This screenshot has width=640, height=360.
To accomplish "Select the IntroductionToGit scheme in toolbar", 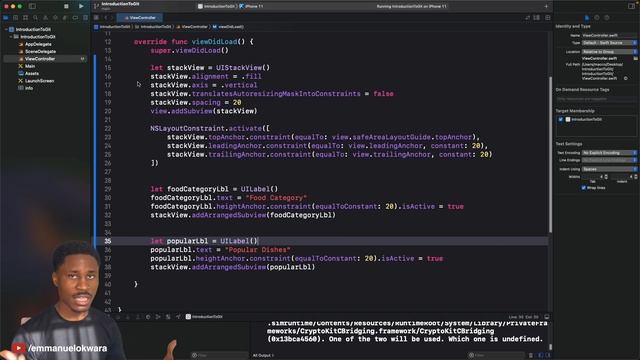I will click(x=216, y=7).
